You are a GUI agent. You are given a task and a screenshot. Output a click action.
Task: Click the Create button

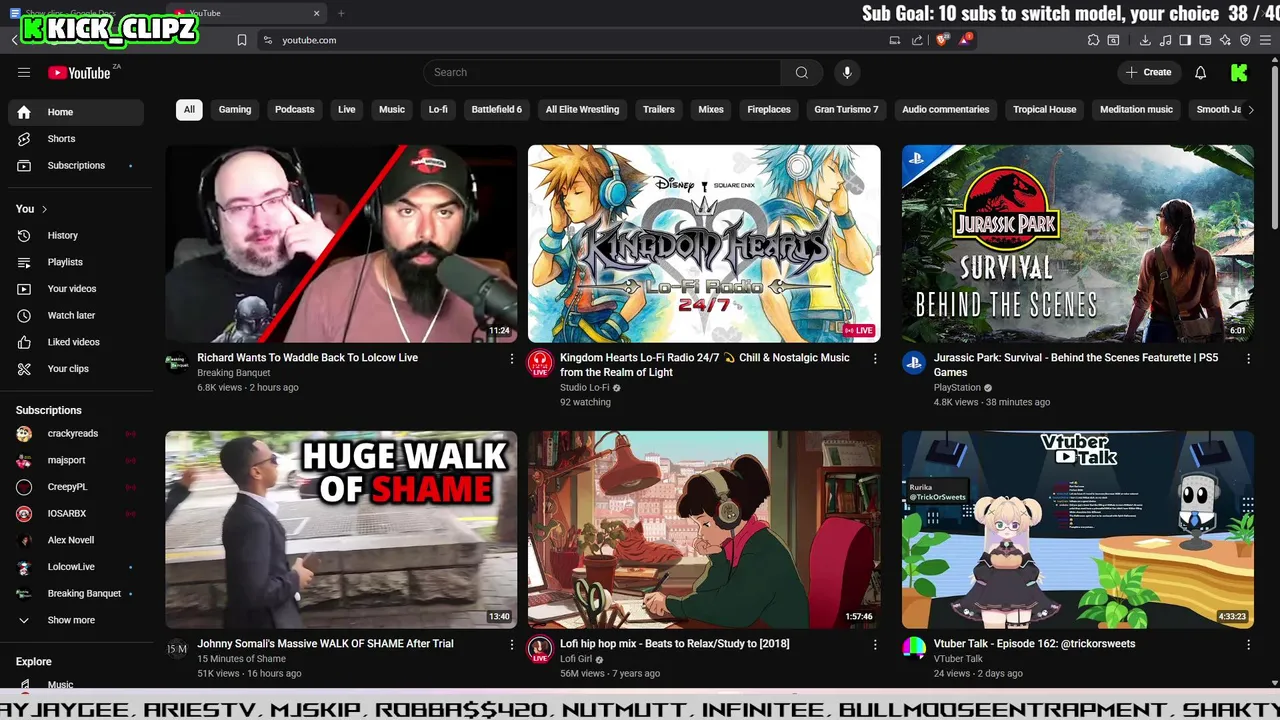[1149, 72]
